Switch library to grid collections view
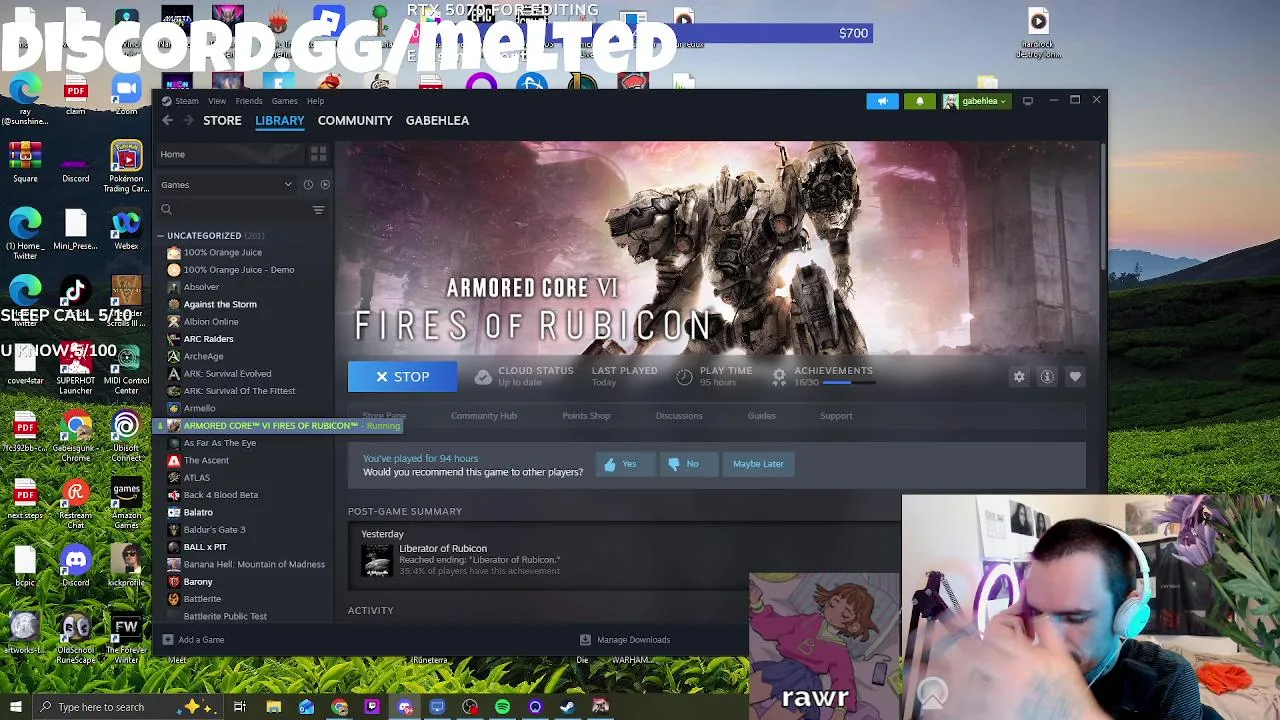The width and height of the screenshot is (1280, 720). (x=318, y=154)
